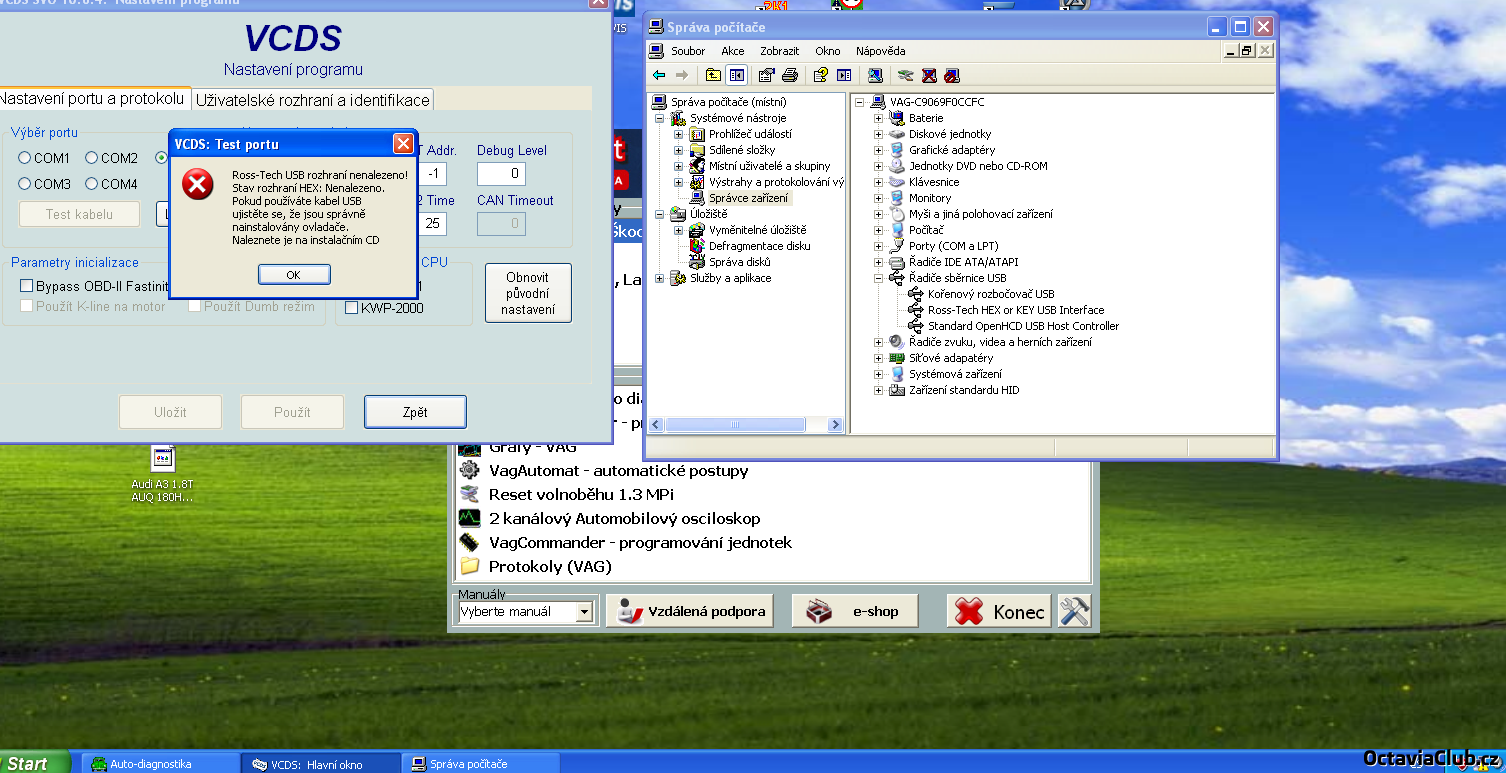
Task: Click the up-one-level folder toolbar icon
Action: [712, 75]
